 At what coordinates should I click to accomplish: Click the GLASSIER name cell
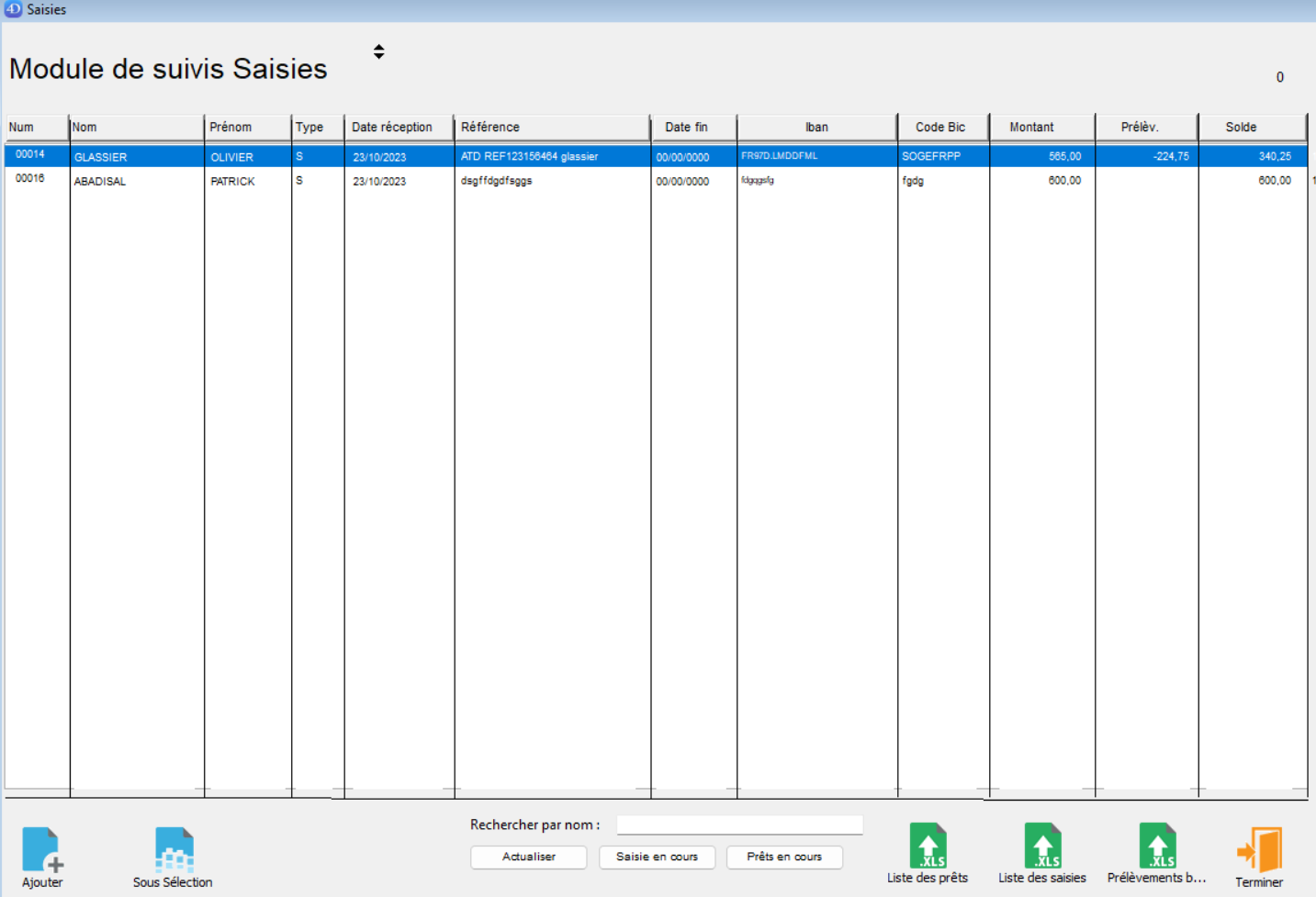[x=101, y=157]
